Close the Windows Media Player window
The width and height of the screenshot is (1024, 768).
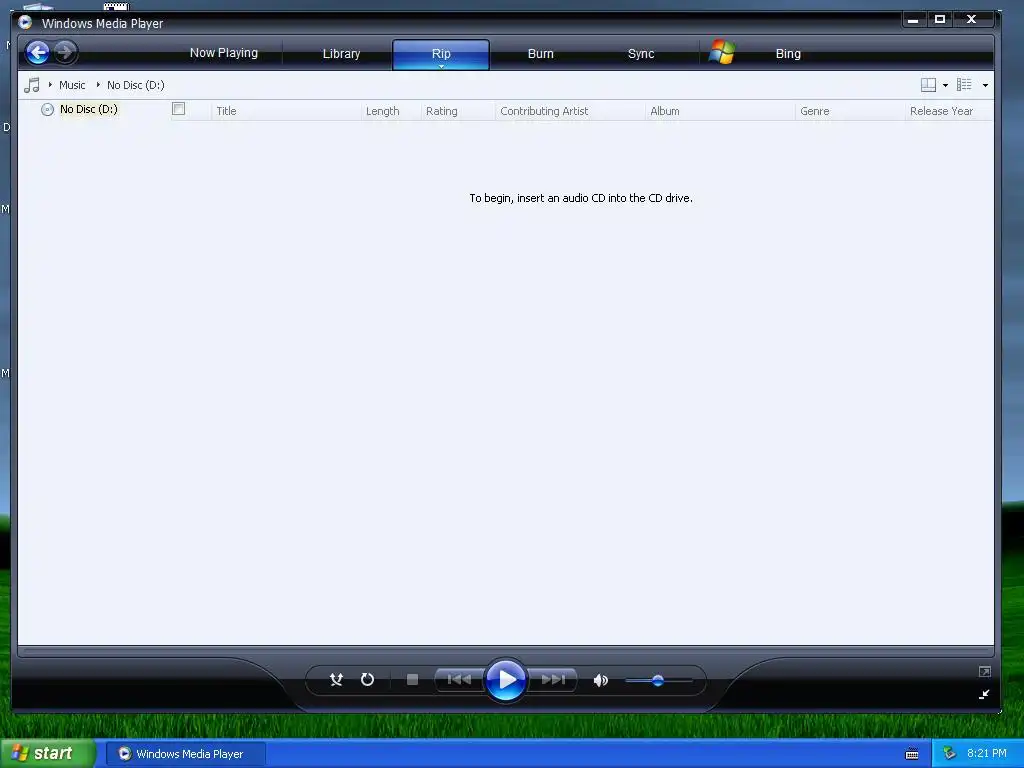coord(972,20)
